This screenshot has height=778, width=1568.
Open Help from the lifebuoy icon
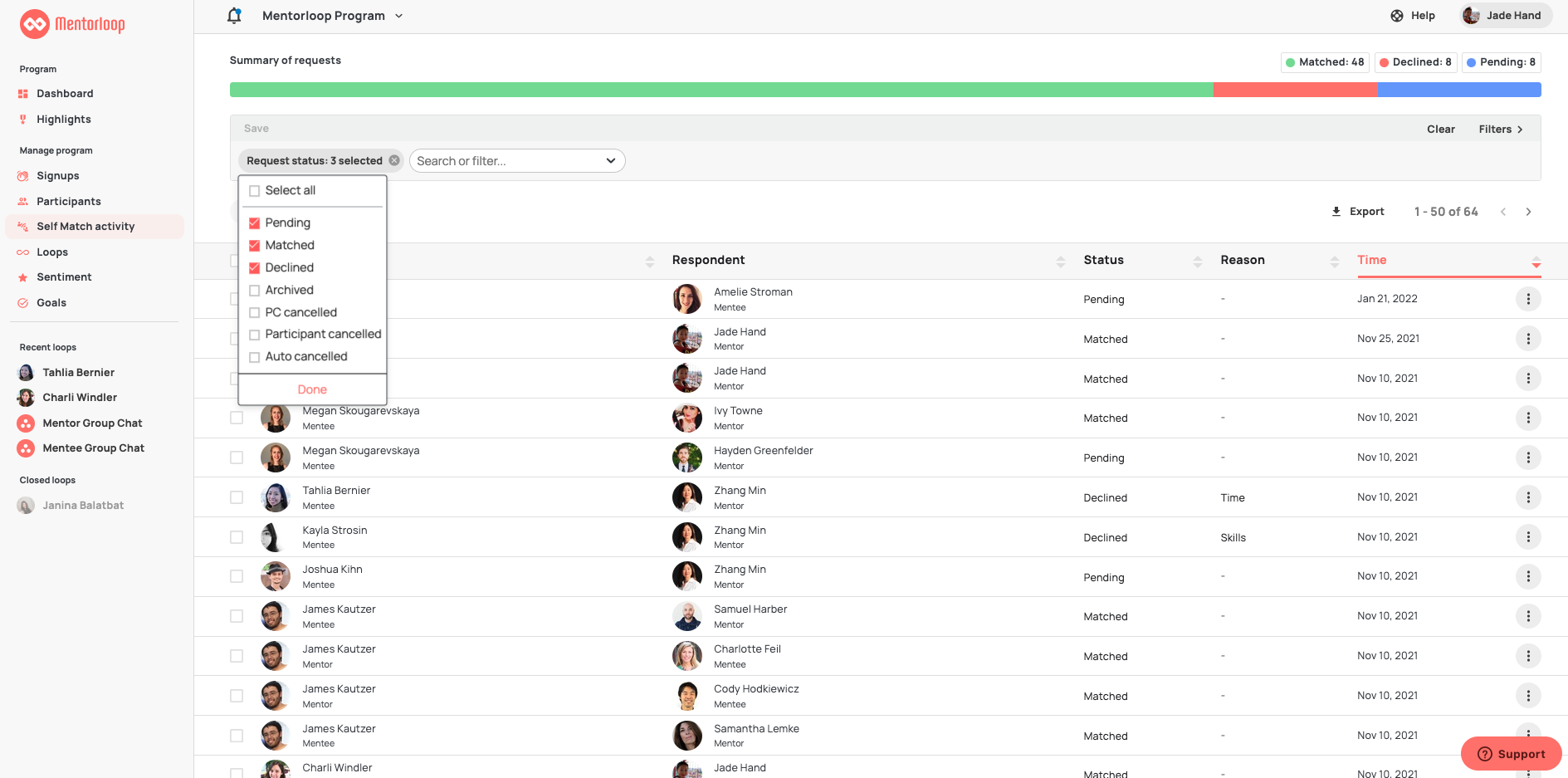(1397, 16)
